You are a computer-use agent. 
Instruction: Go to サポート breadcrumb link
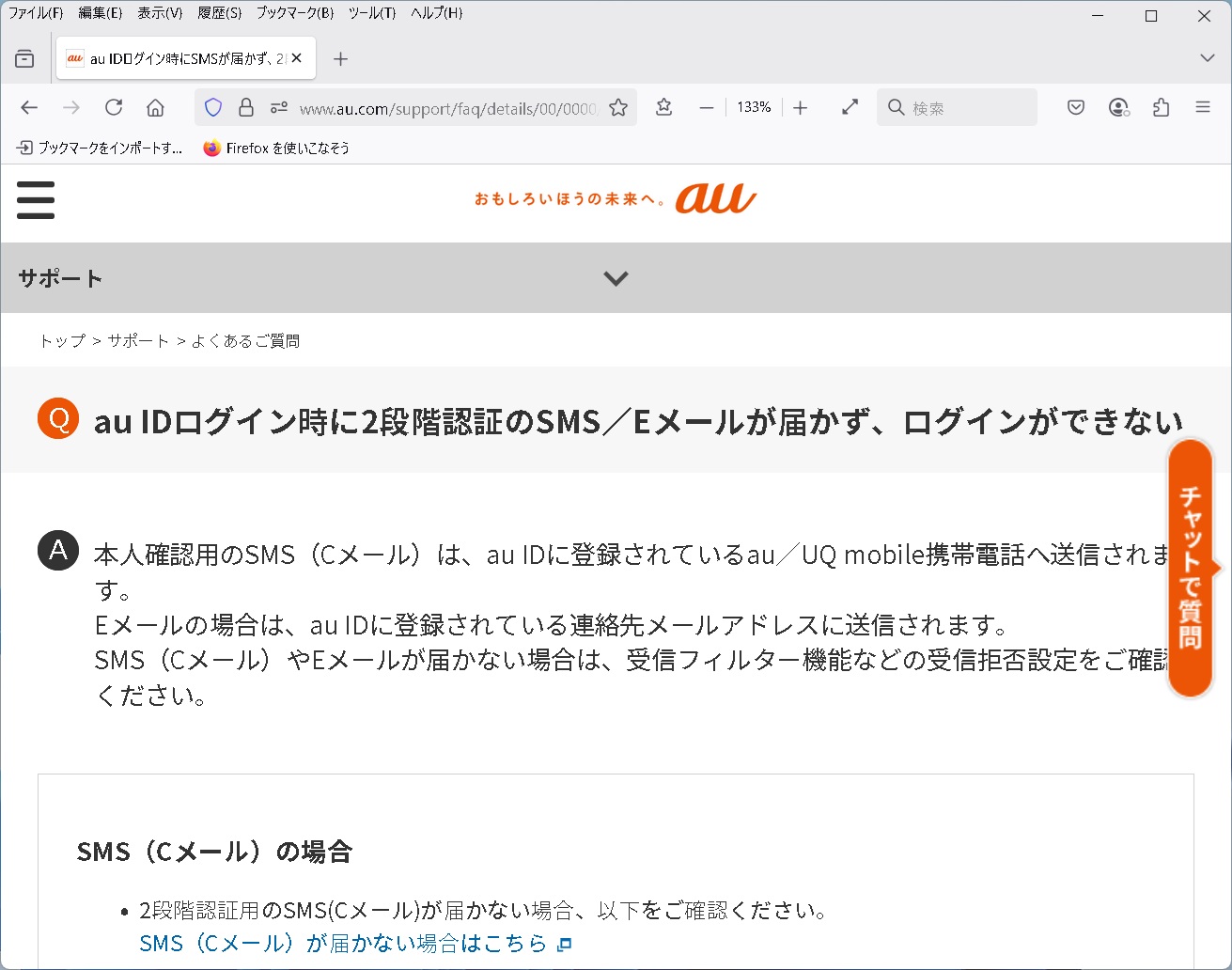click(x=138, y=340)
